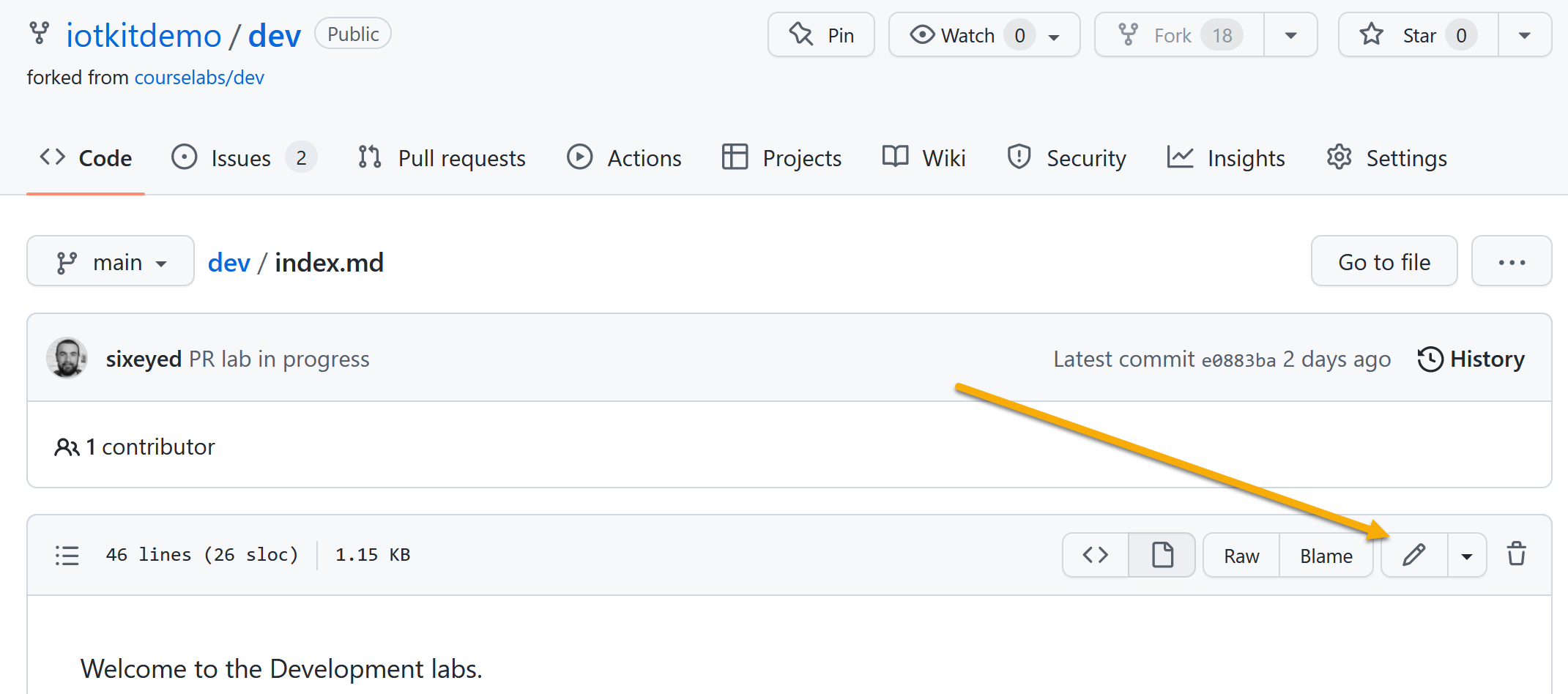This screenshot has width=1568, height=694.
Task: Click the Watch button
Action: [984, 34]
